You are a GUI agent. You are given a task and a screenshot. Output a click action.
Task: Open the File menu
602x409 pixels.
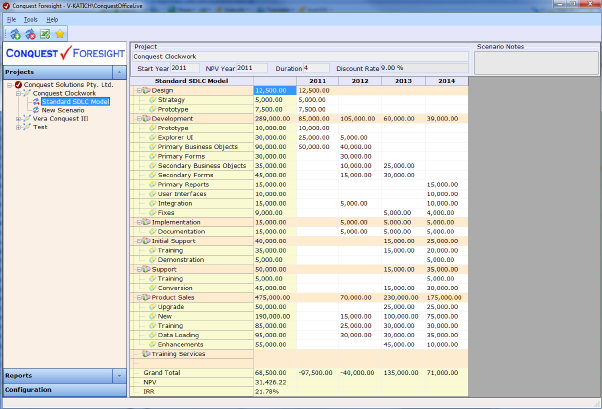12,20
